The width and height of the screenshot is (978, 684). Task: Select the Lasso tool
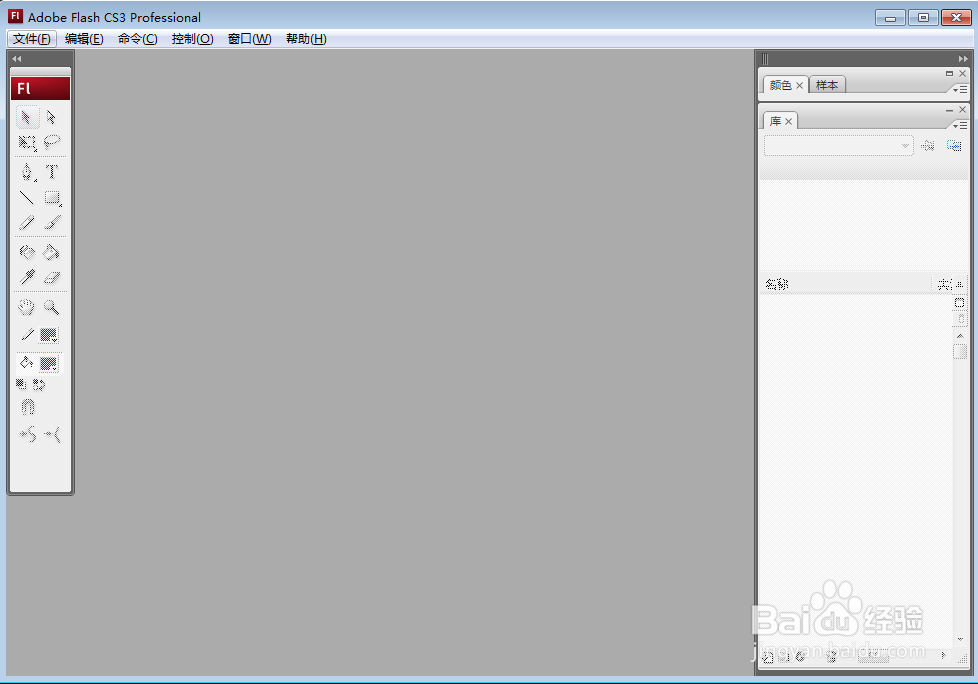pyautogui.click(x=52, y=143)
